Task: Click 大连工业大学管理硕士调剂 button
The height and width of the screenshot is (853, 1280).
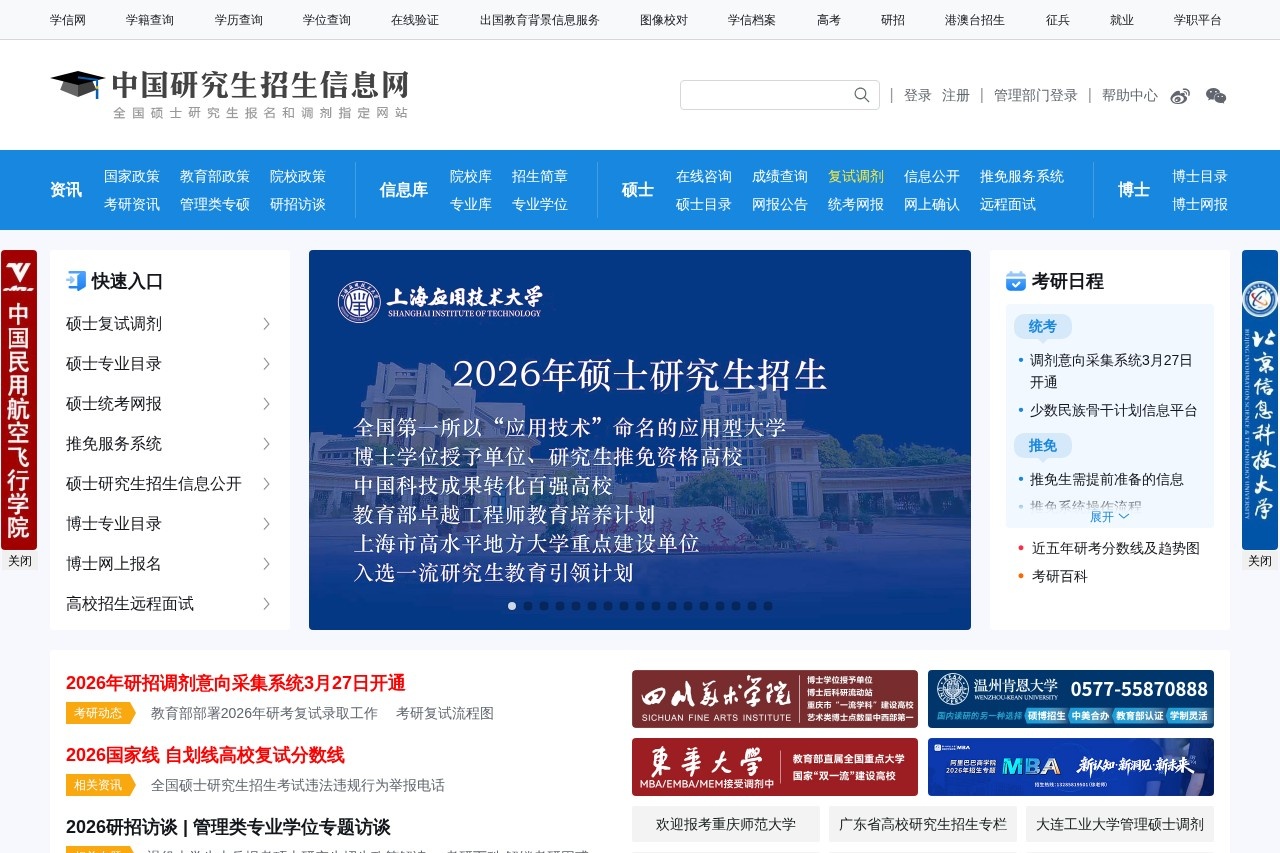Action: (x=1120, y=824)
